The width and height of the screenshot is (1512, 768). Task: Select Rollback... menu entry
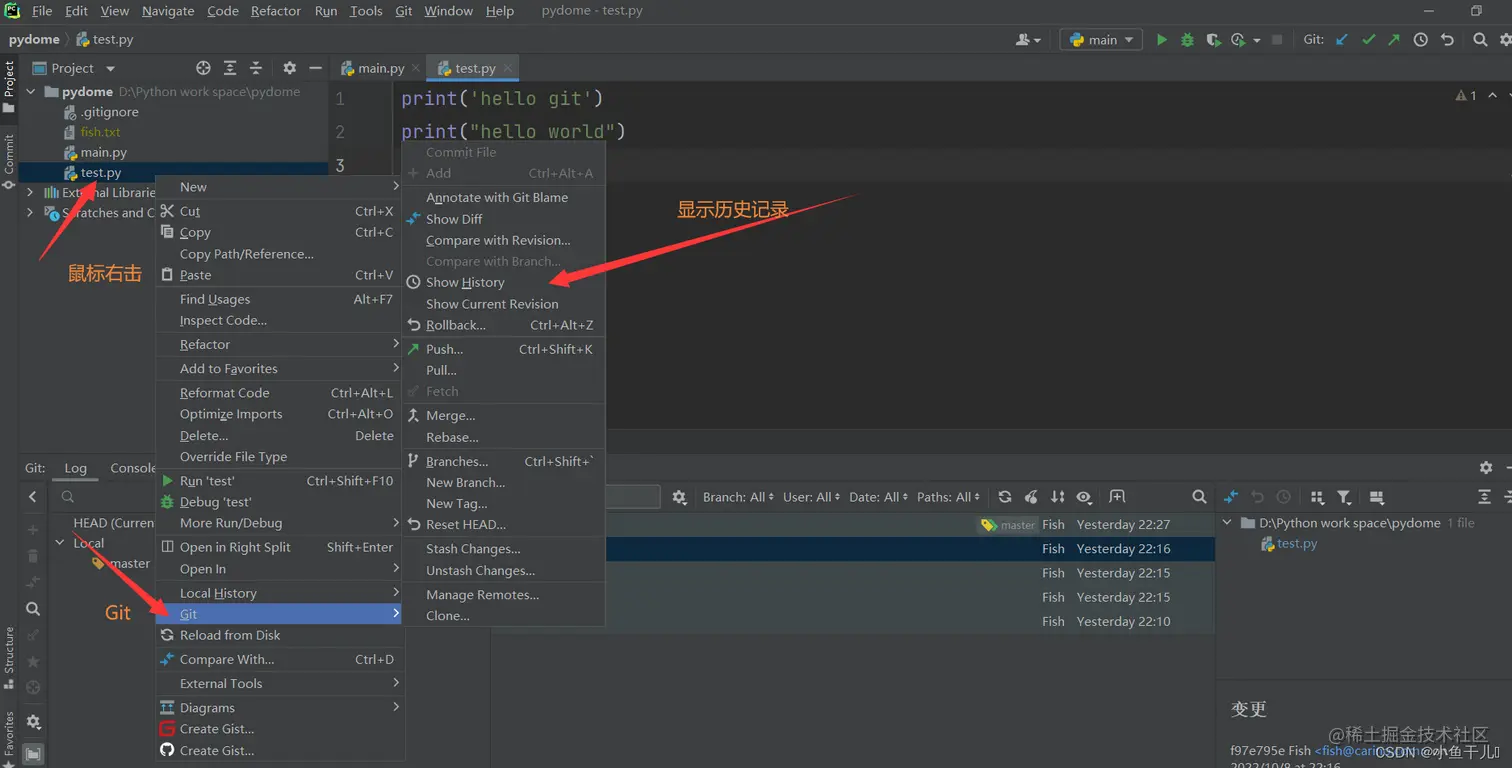click(503, 325)
